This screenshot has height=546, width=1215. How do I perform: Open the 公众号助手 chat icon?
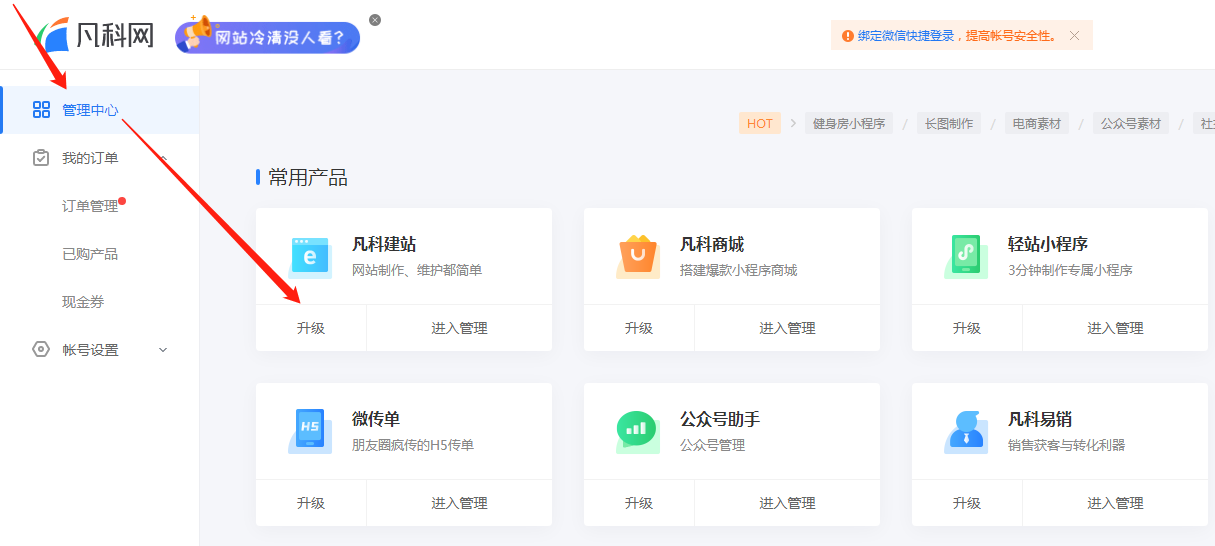point(637,431)
